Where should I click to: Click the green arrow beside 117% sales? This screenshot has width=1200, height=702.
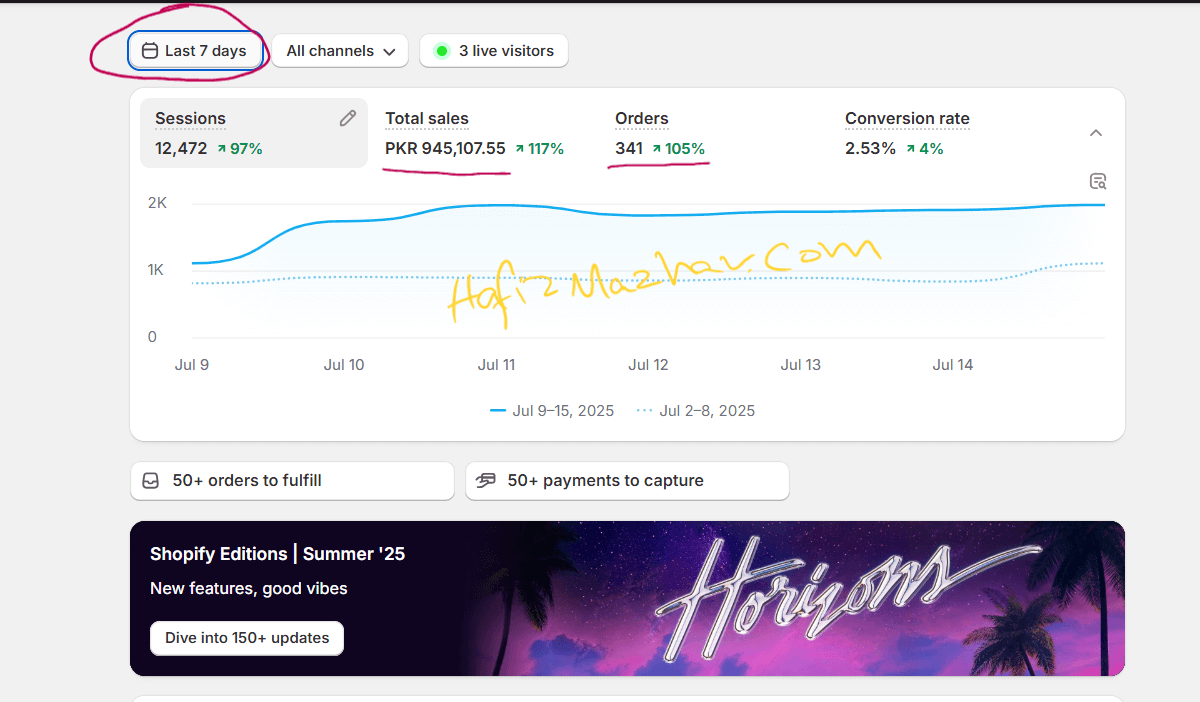point(520,149)
